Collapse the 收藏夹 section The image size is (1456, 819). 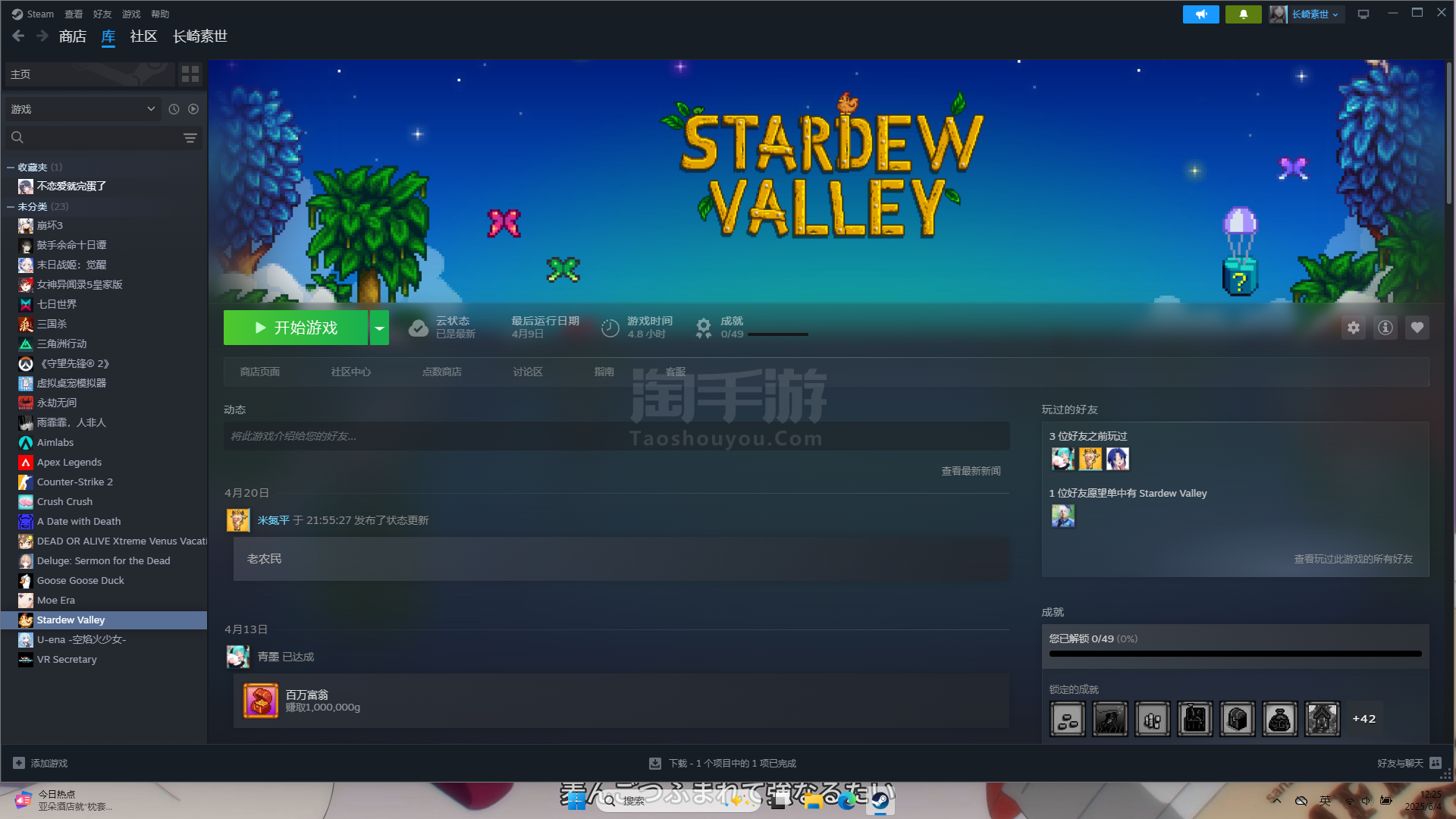[11, 167]
